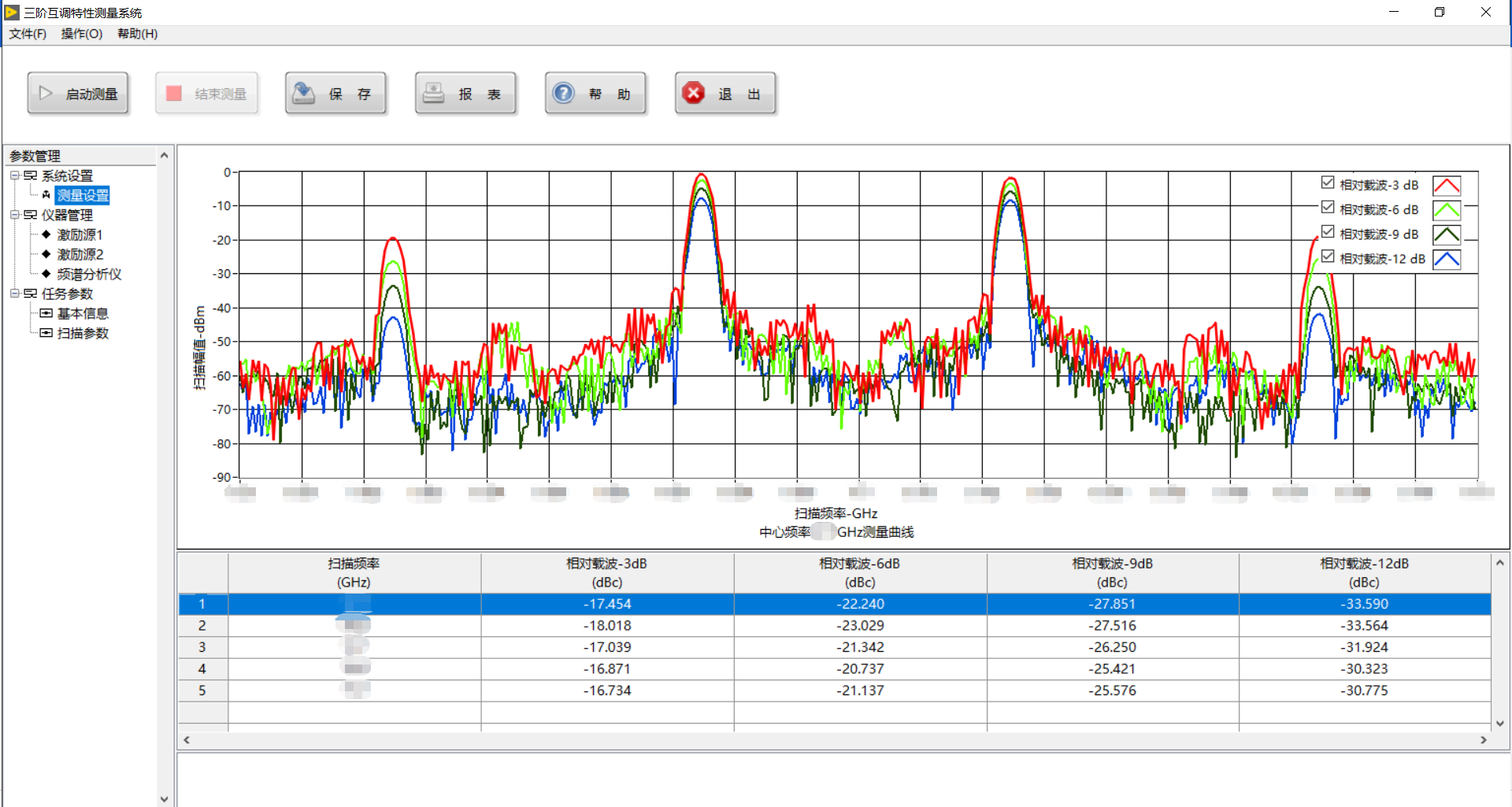Click the 基本信息 node icon

click(46, 313)
